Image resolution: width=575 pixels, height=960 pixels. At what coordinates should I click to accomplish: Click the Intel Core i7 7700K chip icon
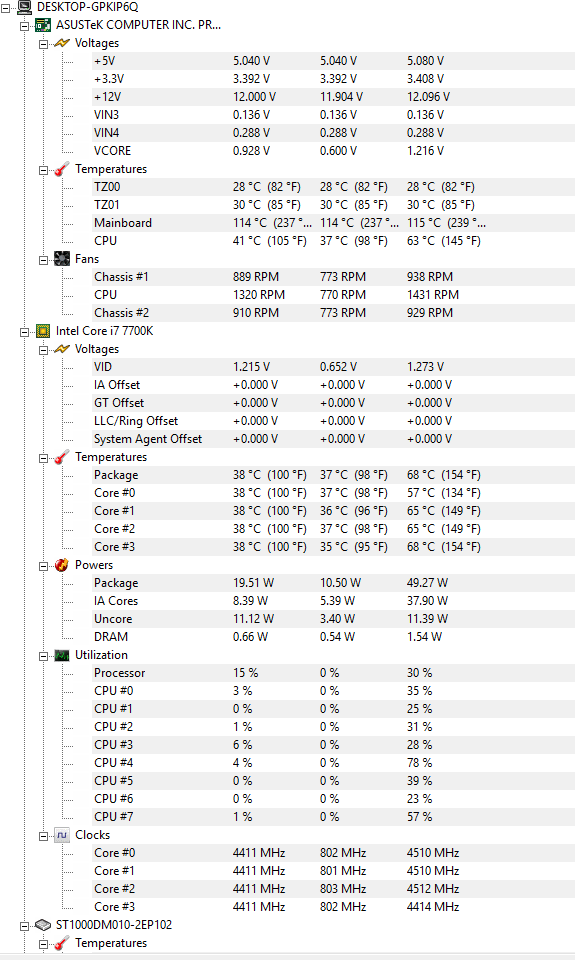click(43, 331)
